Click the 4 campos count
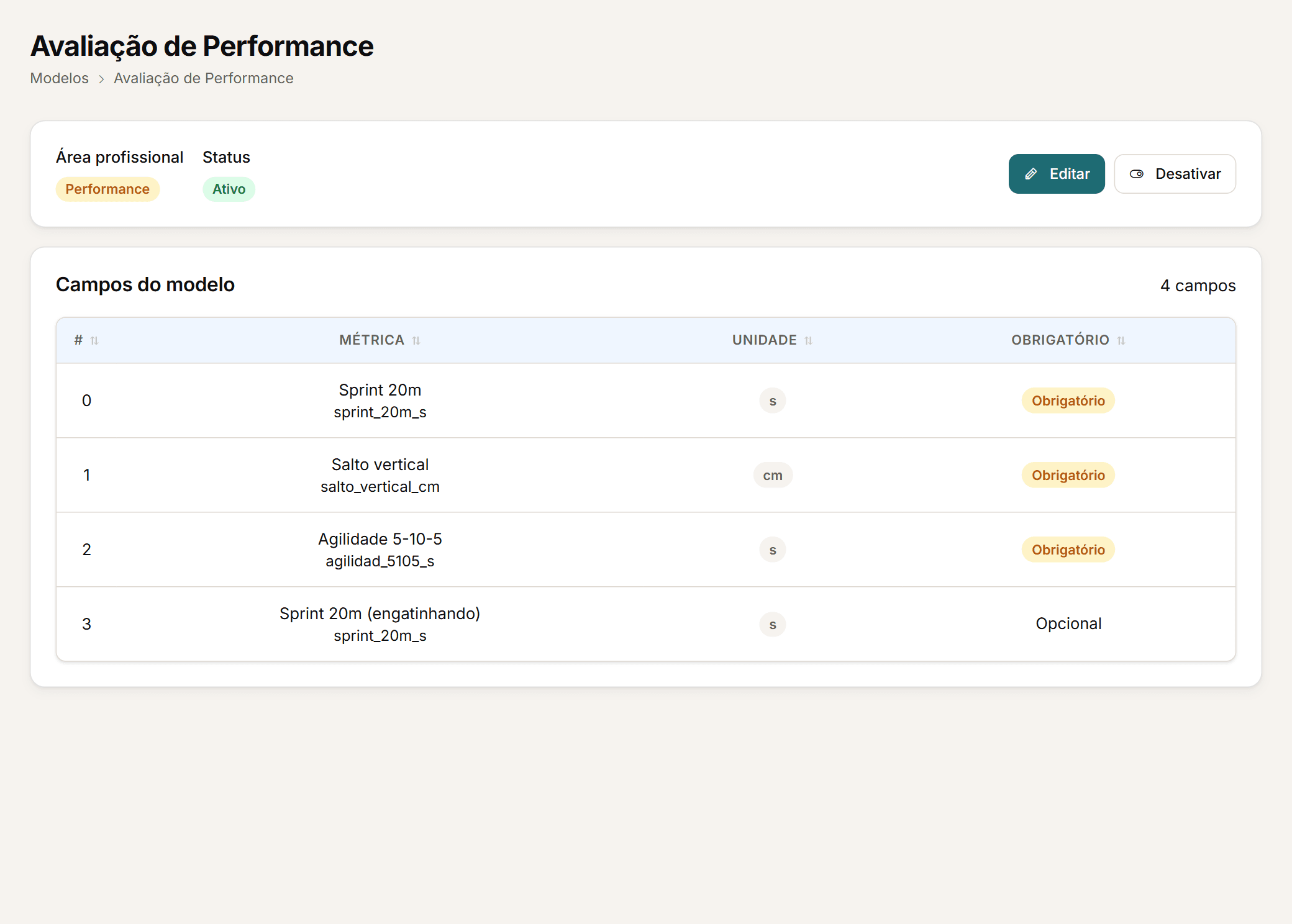Screen dimensions: 1292x924 [1198, 286]
